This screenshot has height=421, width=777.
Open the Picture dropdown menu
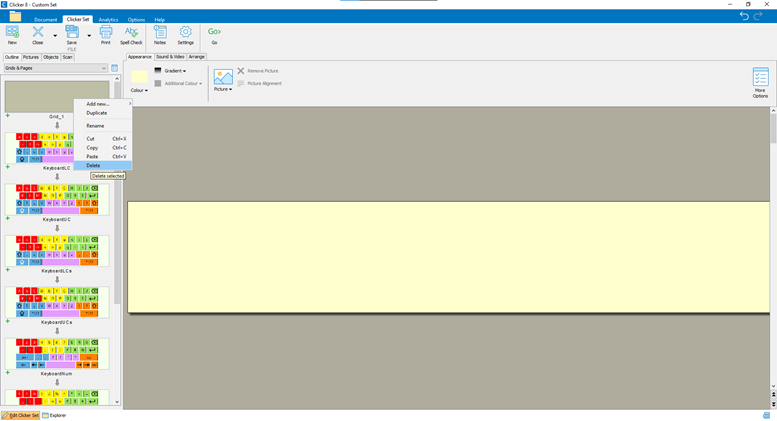click(223, 89)
